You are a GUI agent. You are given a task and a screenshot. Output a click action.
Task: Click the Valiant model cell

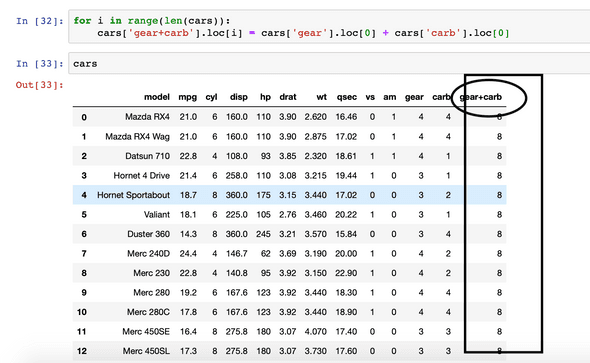point(157,214)
